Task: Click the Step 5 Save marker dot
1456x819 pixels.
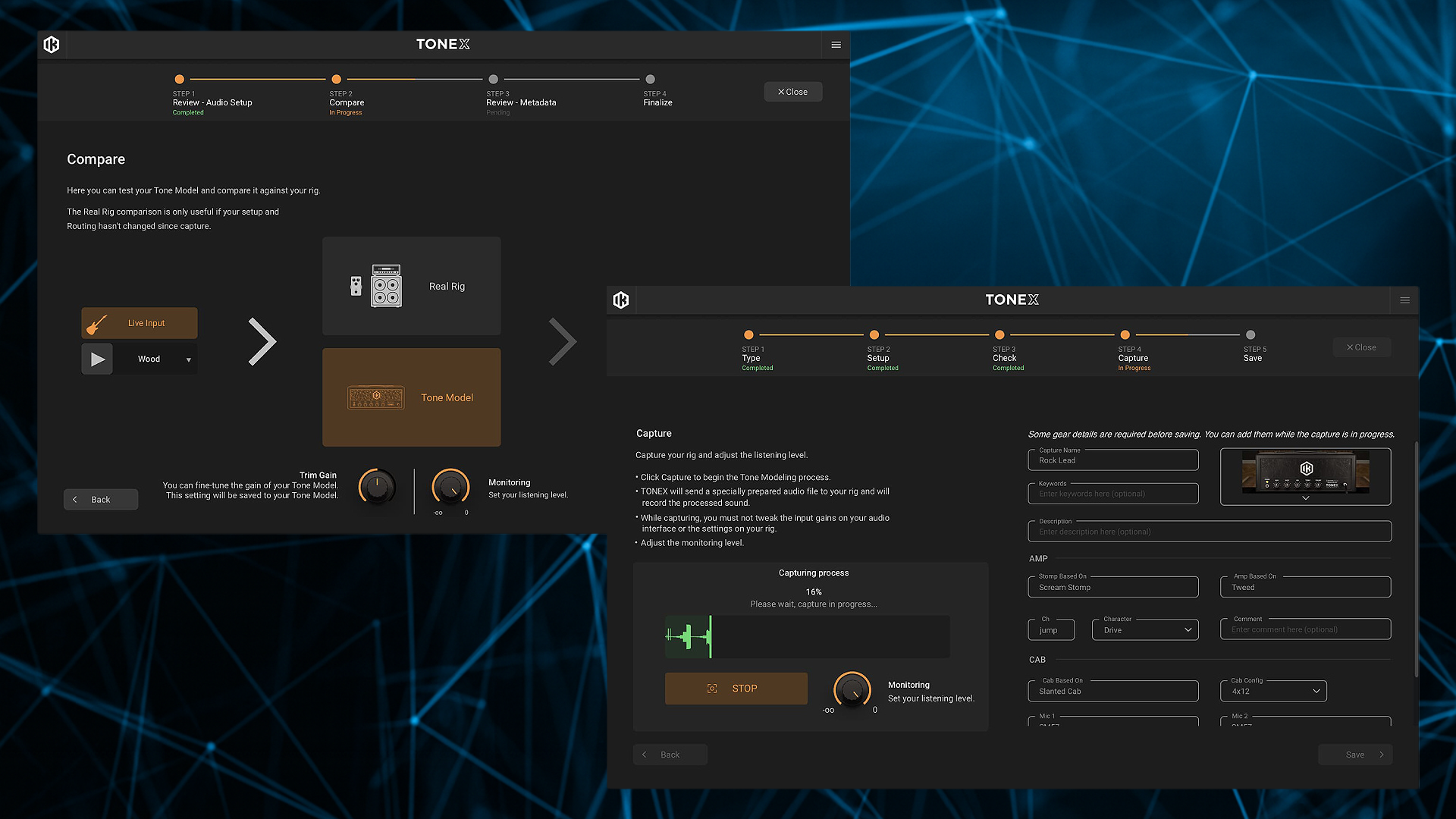Action: (1250, 334)
